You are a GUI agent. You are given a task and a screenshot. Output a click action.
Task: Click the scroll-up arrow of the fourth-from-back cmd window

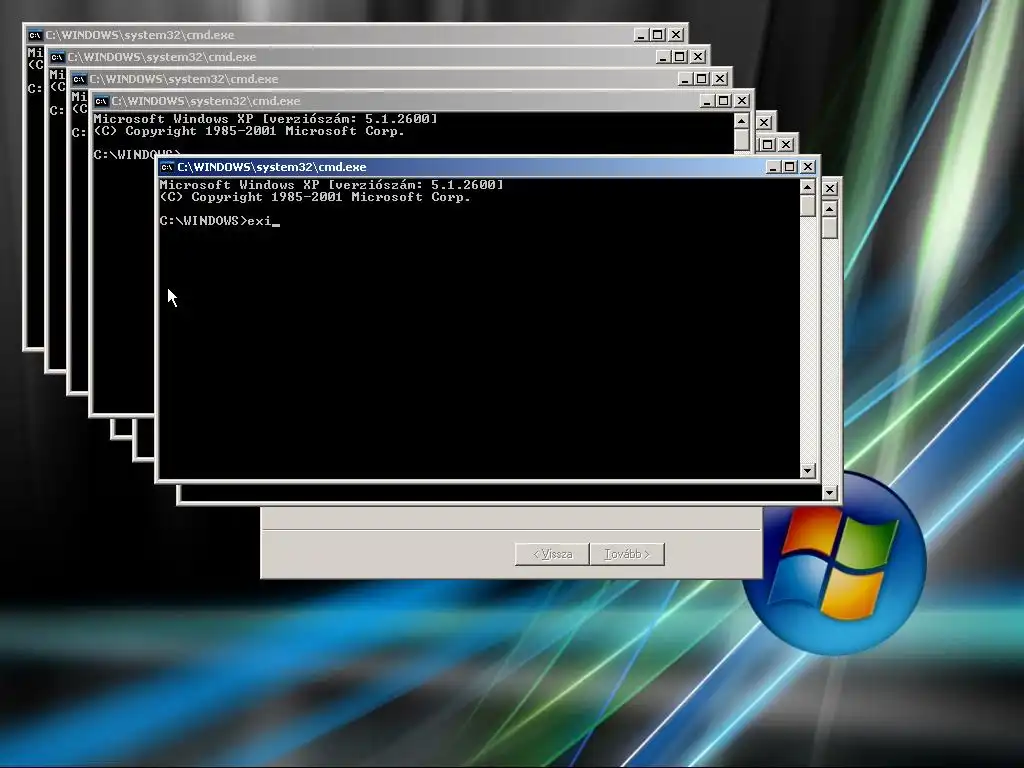741,121
